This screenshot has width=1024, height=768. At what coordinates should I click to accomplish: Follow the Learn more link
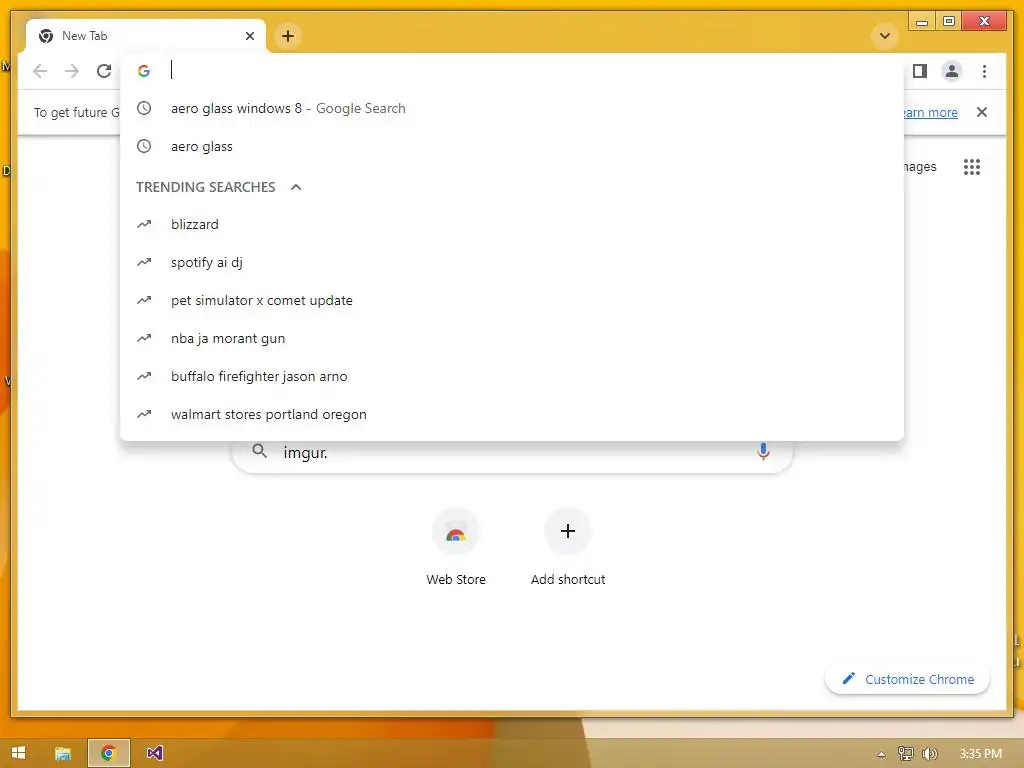pos(930,112)
